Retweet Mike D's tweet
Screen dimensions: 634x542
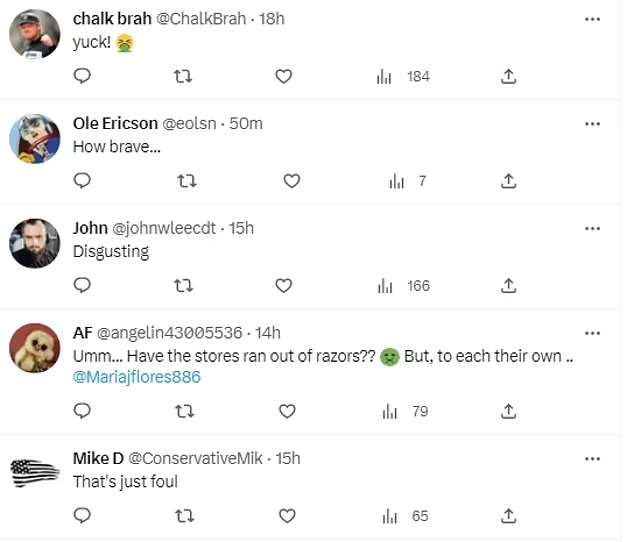click(x=186, y=516)
